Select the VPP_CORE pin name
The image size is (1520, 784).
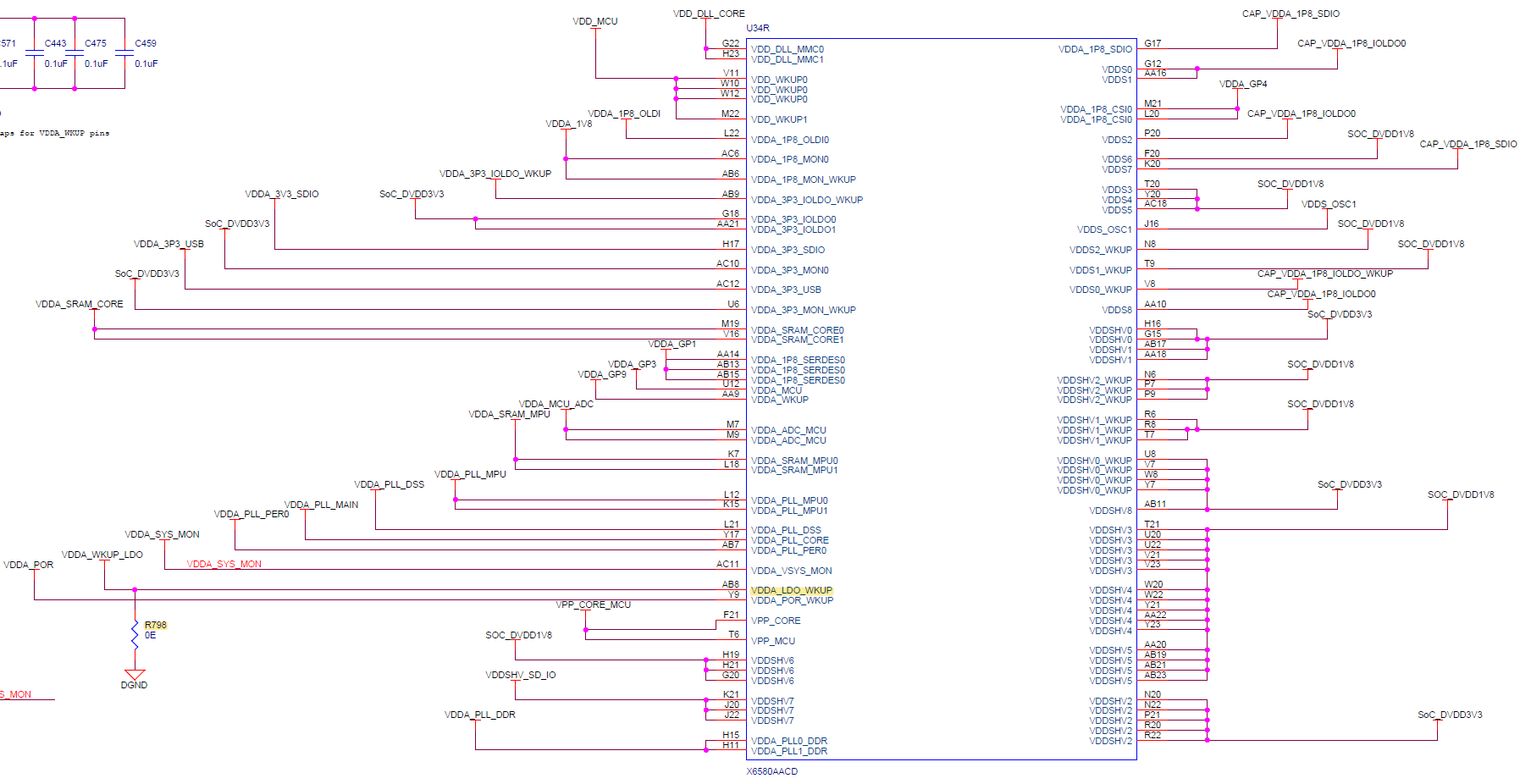click(776, 621)
